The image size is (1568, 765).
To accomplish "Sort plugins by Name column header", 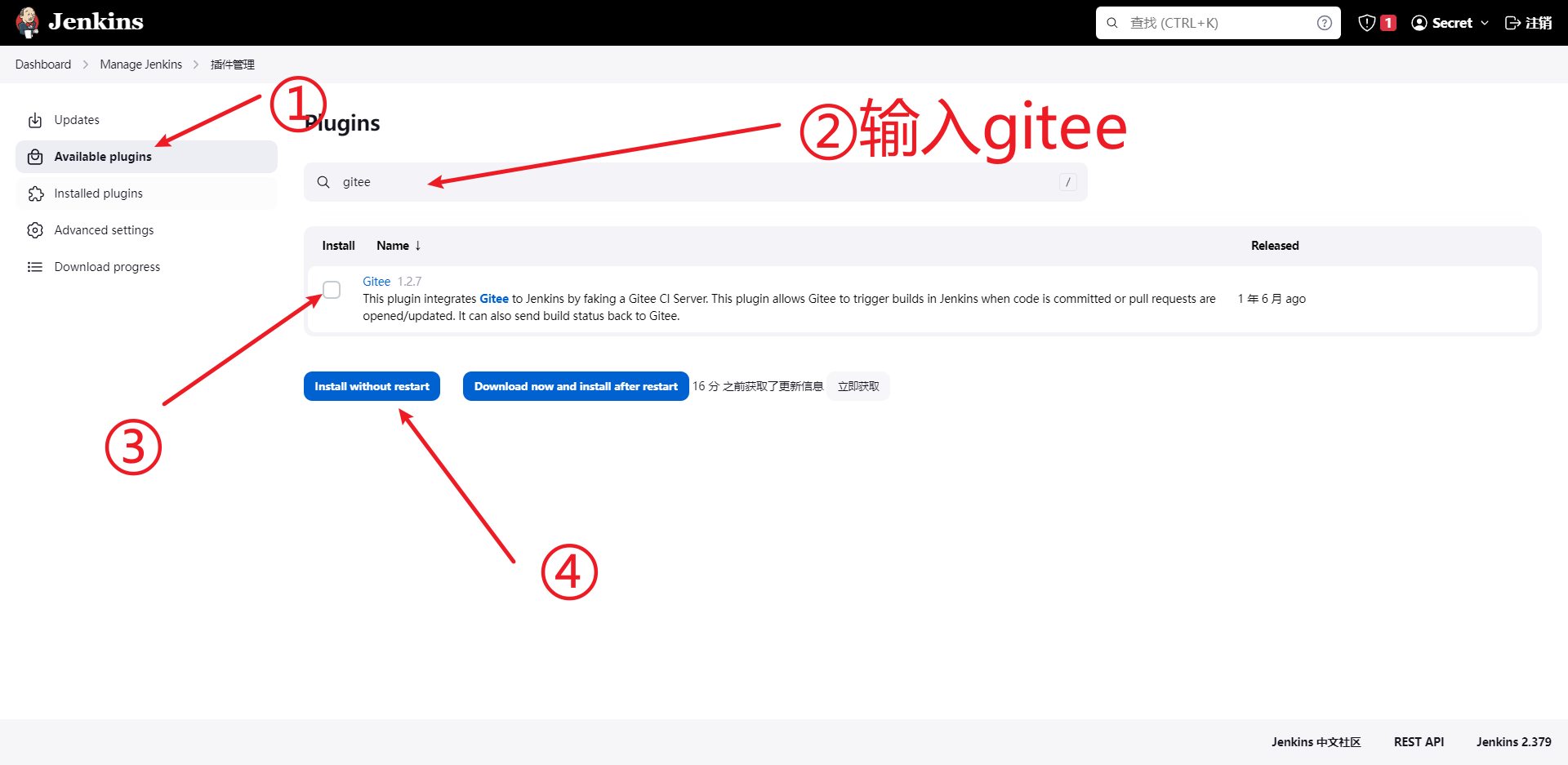I will coord(399,246).
